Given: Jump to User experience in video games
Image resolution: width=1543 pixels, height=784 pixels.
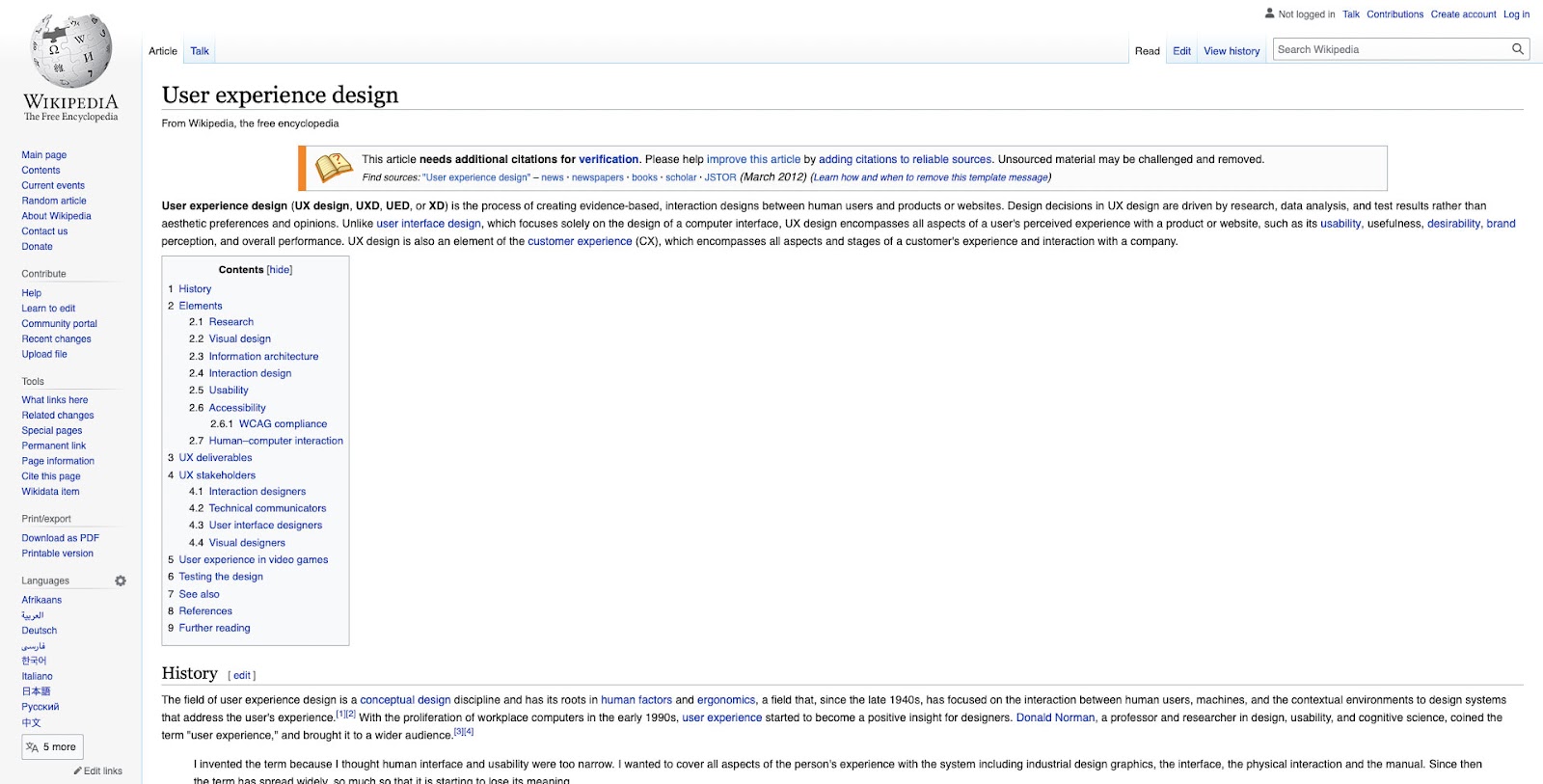Looking at the screenshot, I should pyautogui.click(x=254, y=560).
